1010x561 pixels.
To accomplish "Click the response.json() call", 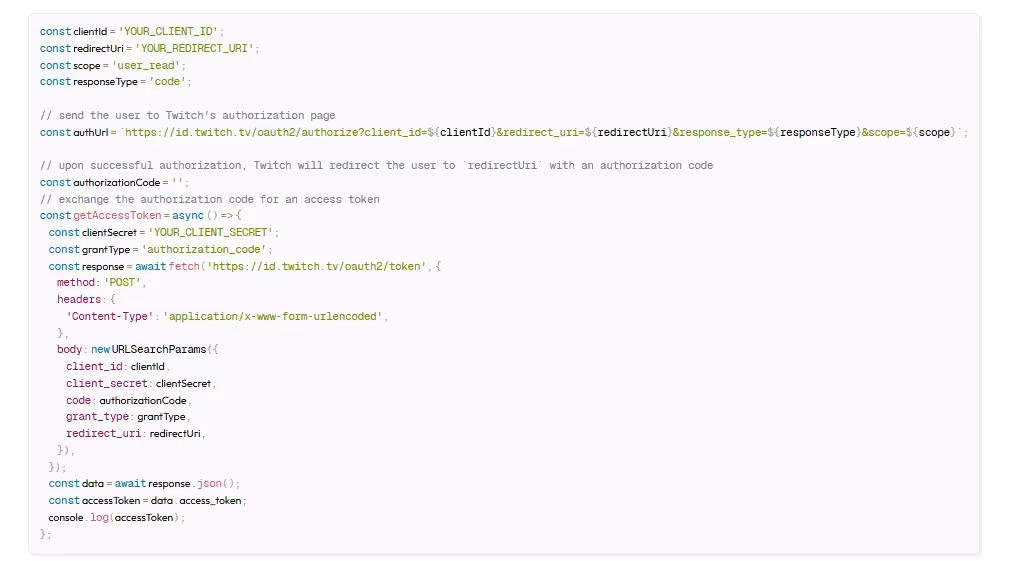I will coord(193,484).
